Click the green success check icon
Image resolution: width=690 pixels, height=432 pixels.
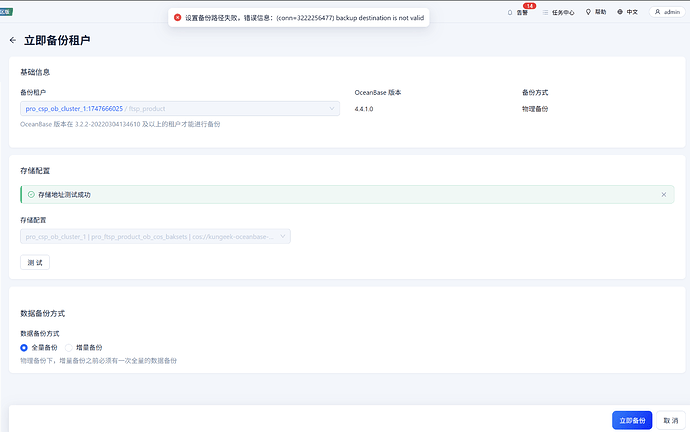[x=31, y=194]
